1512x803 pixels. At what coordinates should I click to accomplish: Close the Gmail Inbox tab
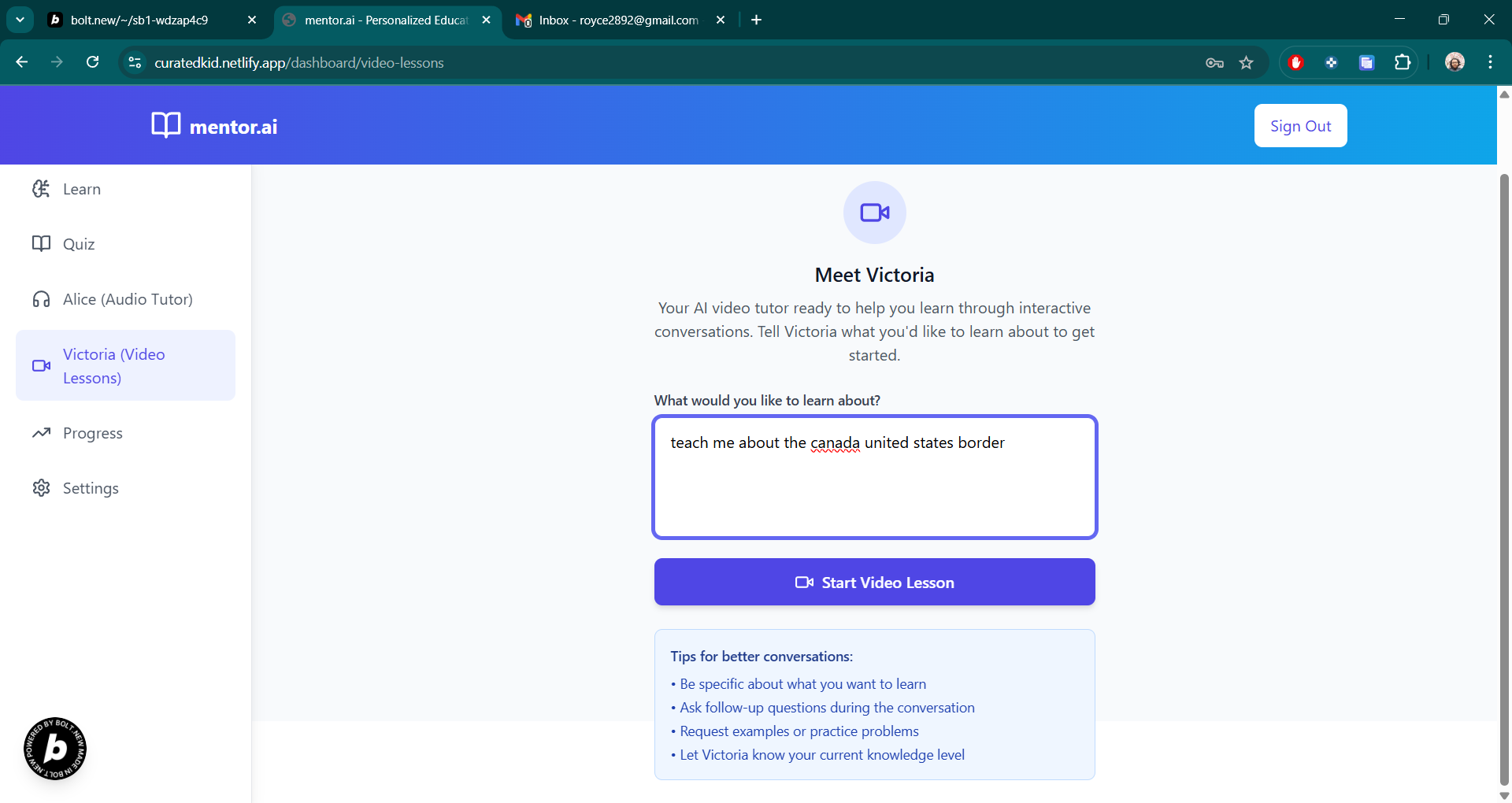(721, 20)
